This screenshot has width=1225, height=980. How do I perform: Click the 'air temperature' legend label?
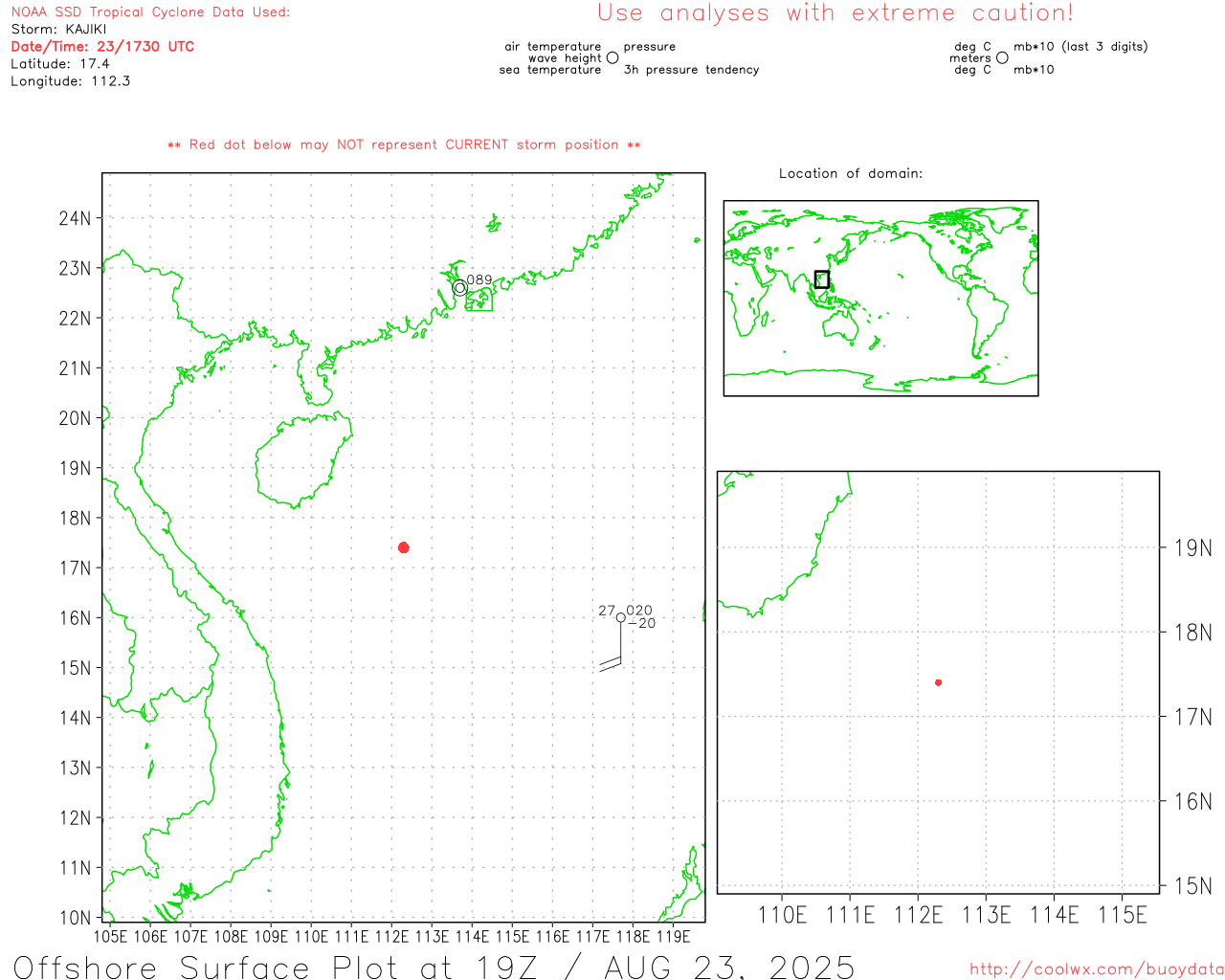pos(553,46)
